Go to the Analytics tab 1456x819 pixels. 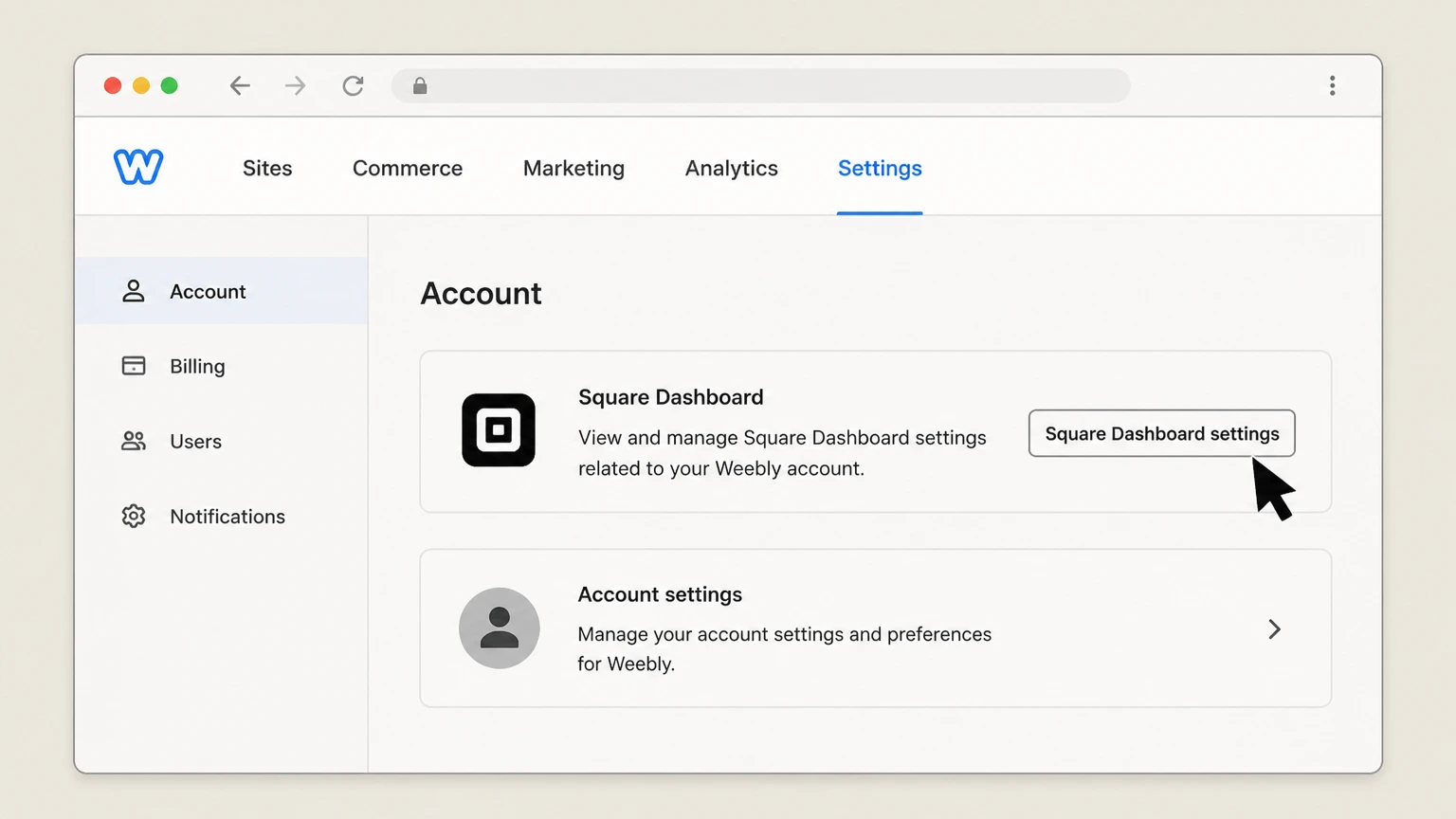(732, 168)
